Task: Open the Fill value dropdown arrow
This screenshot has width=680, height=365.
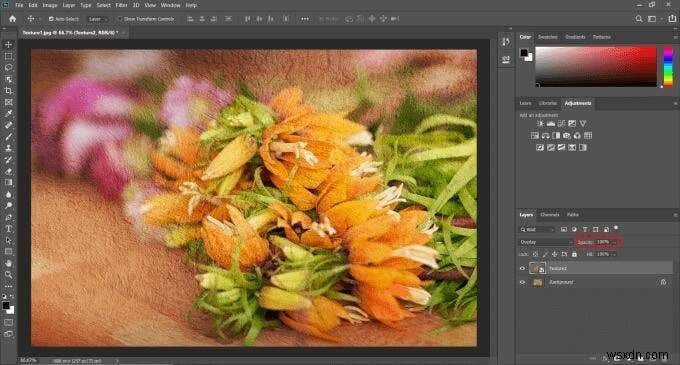Action: (614, 254)
